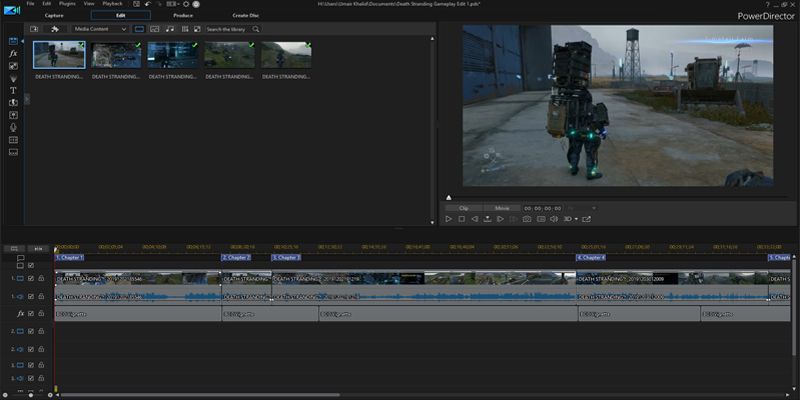Screen dimensions: 800x400
Task: Click the search magnifier icon in library
Action: (x=256, y=29)
